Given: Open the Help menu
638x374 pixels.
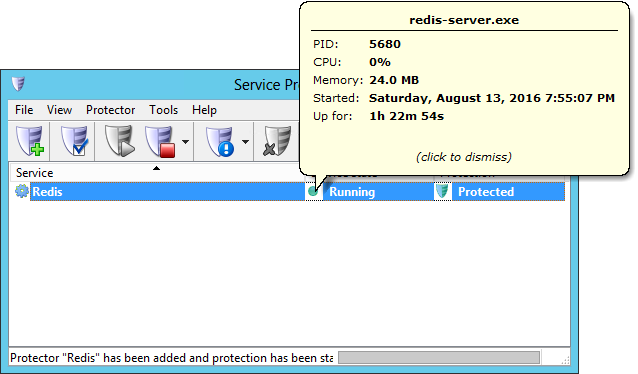Looking at the screenshot, I should (x=204, y=110).
